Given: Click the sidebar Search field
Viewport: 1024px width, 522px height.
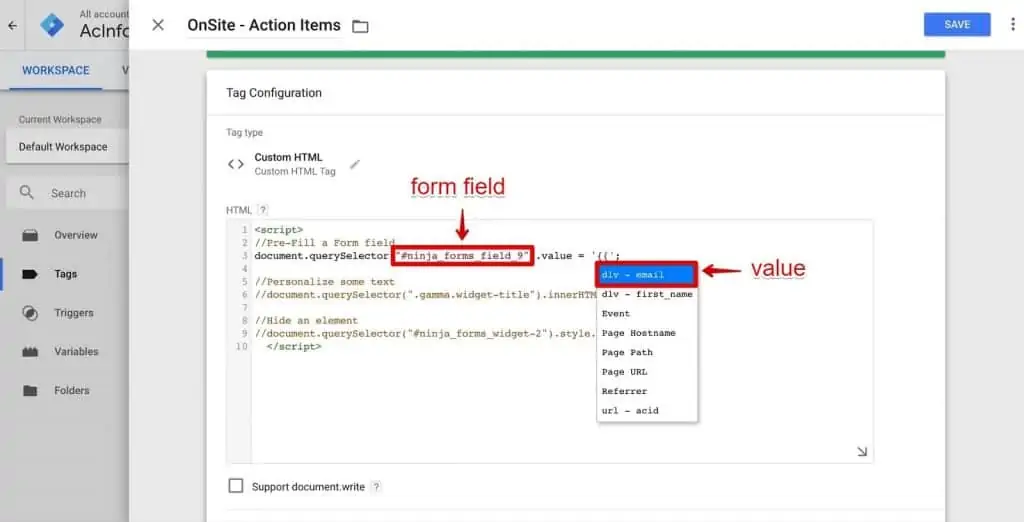Looking at the screenshot, I should point(68,193).
